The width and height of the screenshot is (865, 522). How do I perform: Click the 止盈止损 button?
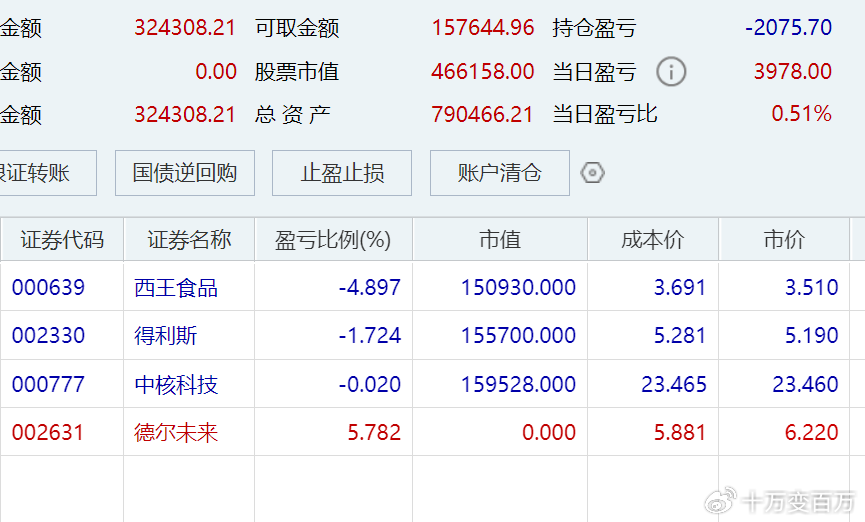(342, 173)
